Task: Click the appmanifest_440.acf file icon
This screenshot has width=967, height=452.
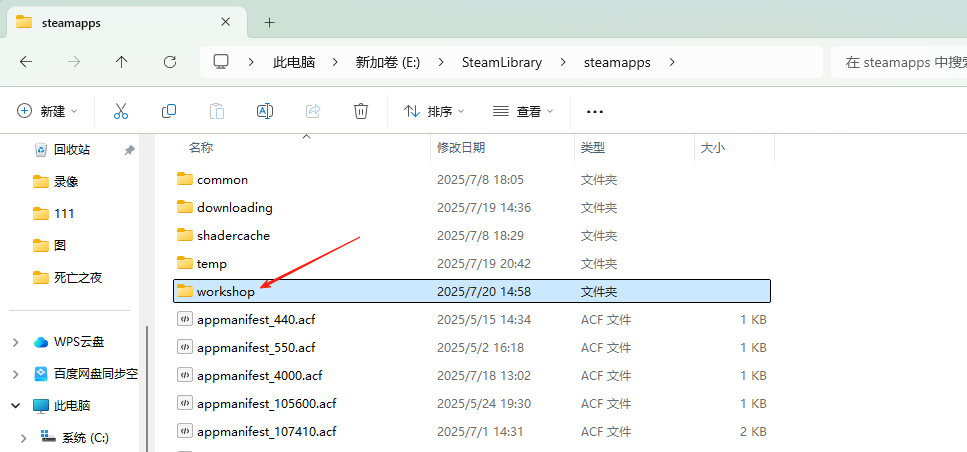Action: 185,319
